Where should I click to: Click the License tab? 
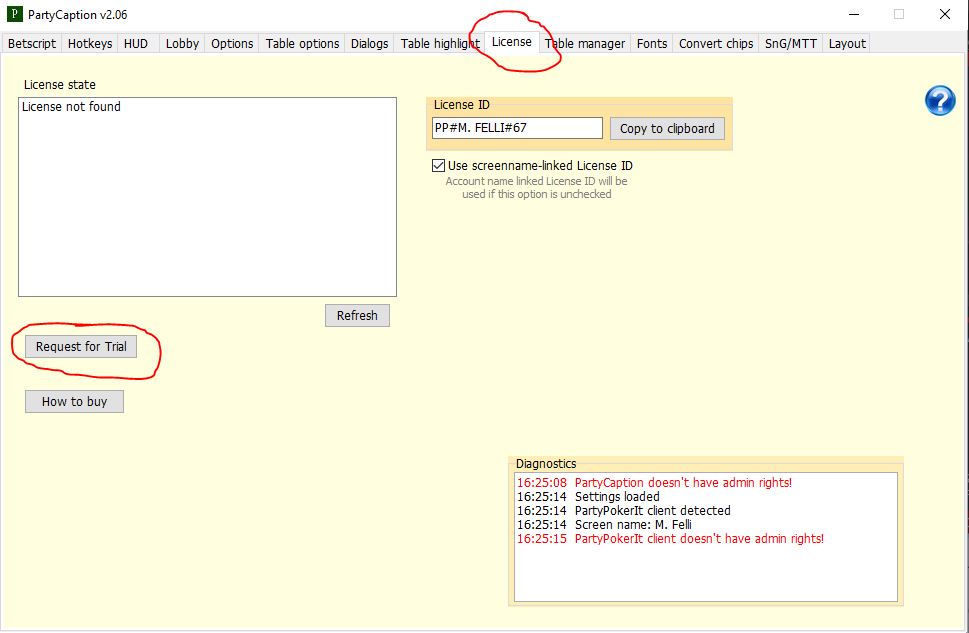tap(512, 42)
